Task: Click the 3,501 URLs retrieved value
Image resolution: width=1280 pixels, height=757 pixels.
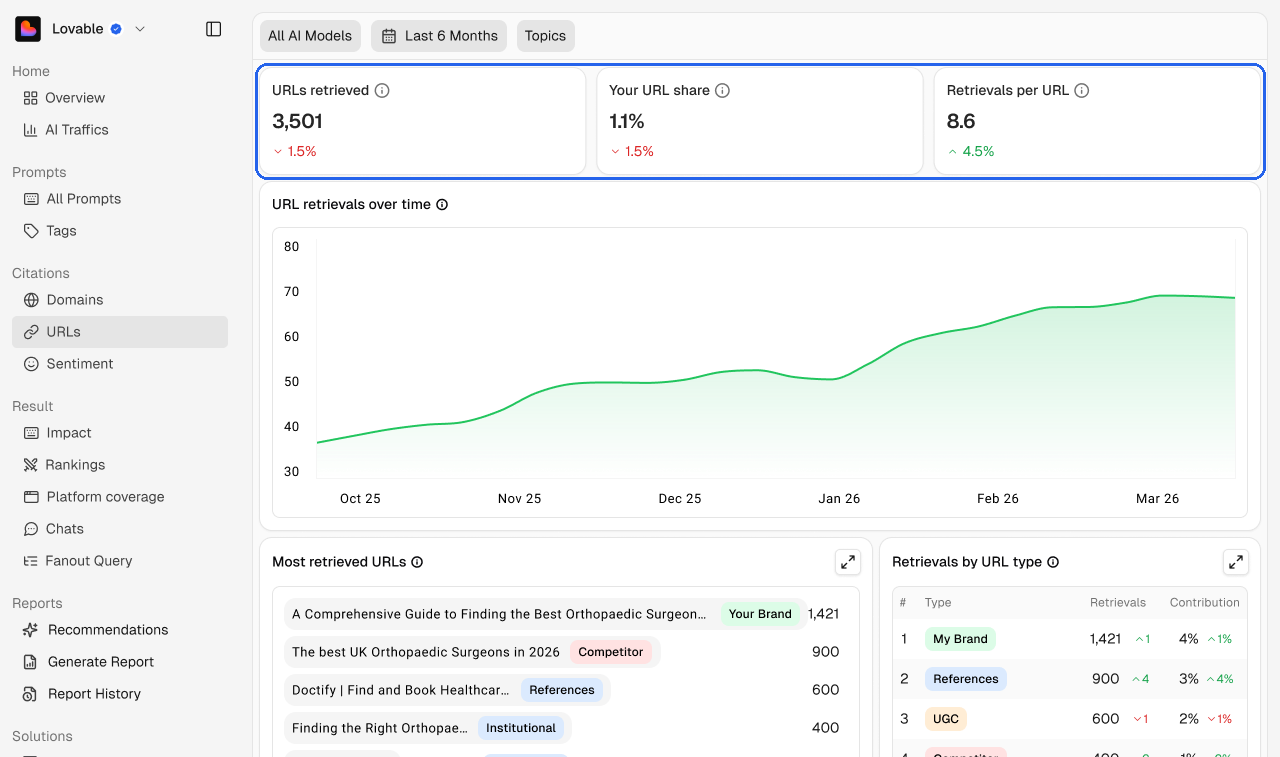Action: pos(297,121)
